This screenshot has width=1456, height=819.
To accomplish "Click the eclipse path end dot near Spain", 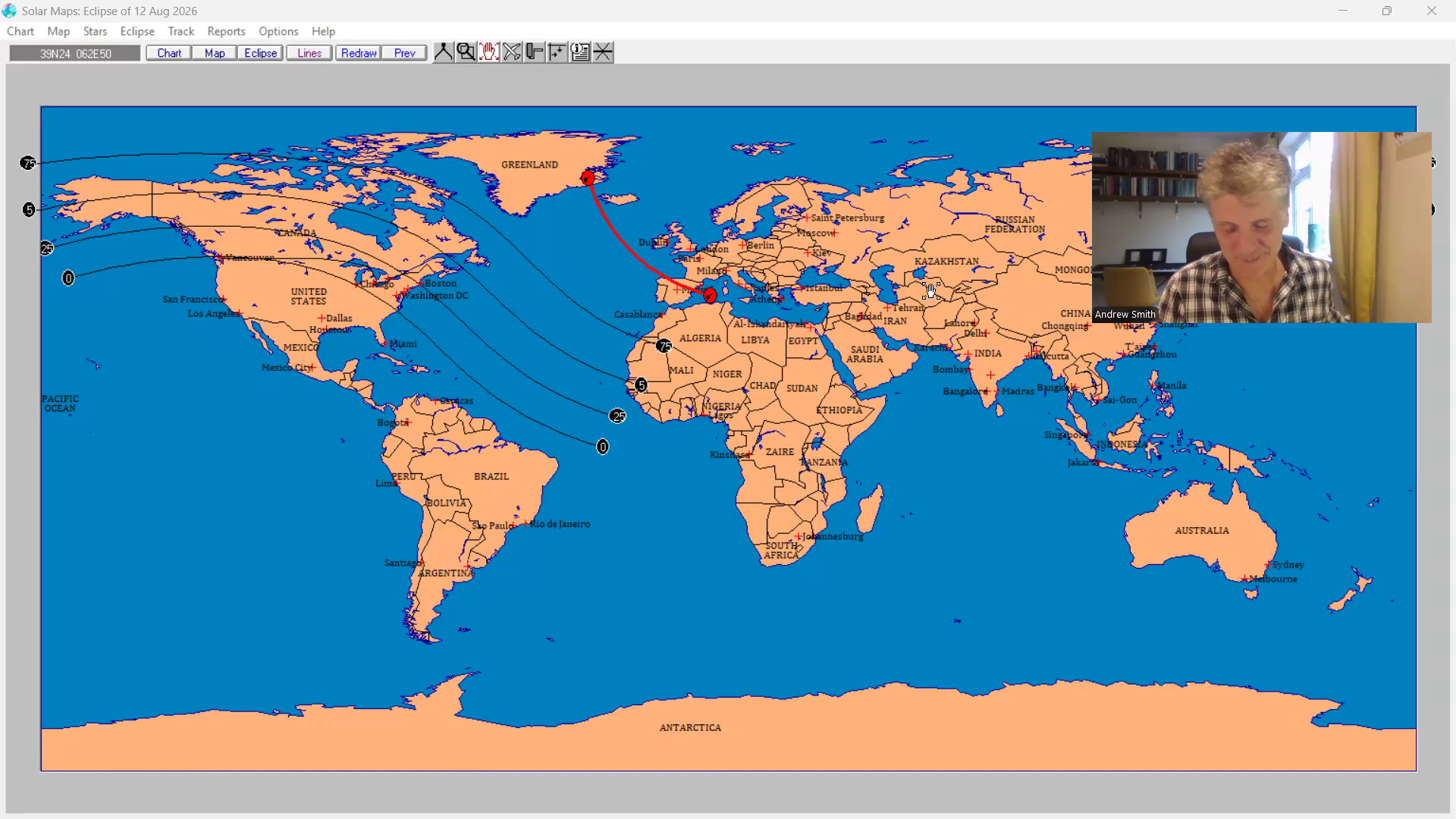I will pos(710,295).
